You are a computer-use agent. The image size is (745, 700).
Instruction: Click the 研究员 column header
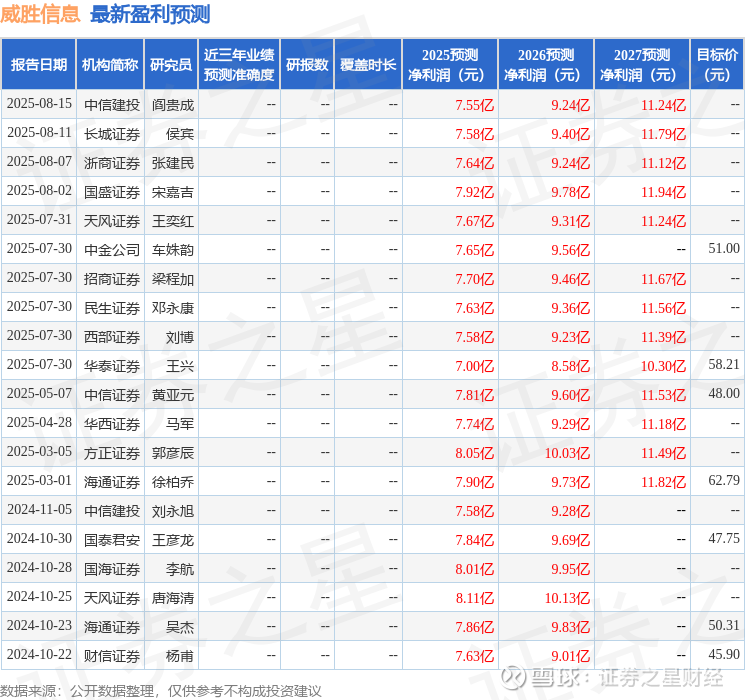pos(171,65)
